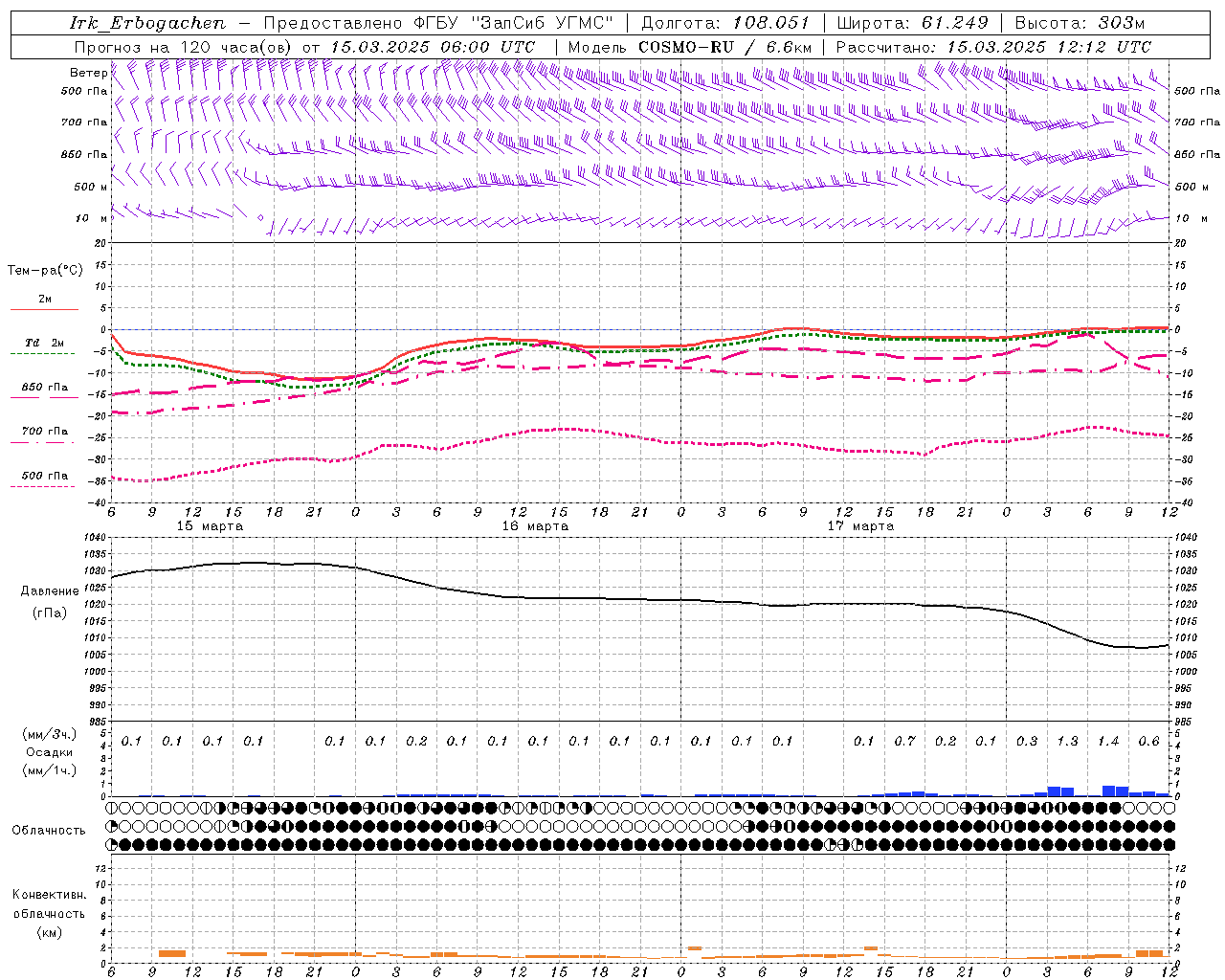This screenshot has height=980, width=1225.
Task: Select the forecast start '15.03.2025 06:00 UTC'
Action: point(433,47)
